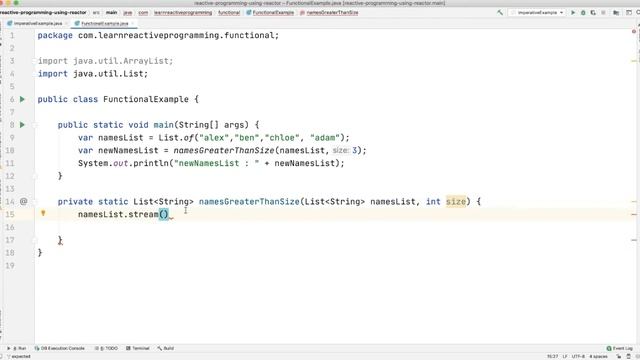This screenshot has height=360, width=640.
Task: Click the 'size:' parameter hint on line 10
Action: (x=341, y=150)
